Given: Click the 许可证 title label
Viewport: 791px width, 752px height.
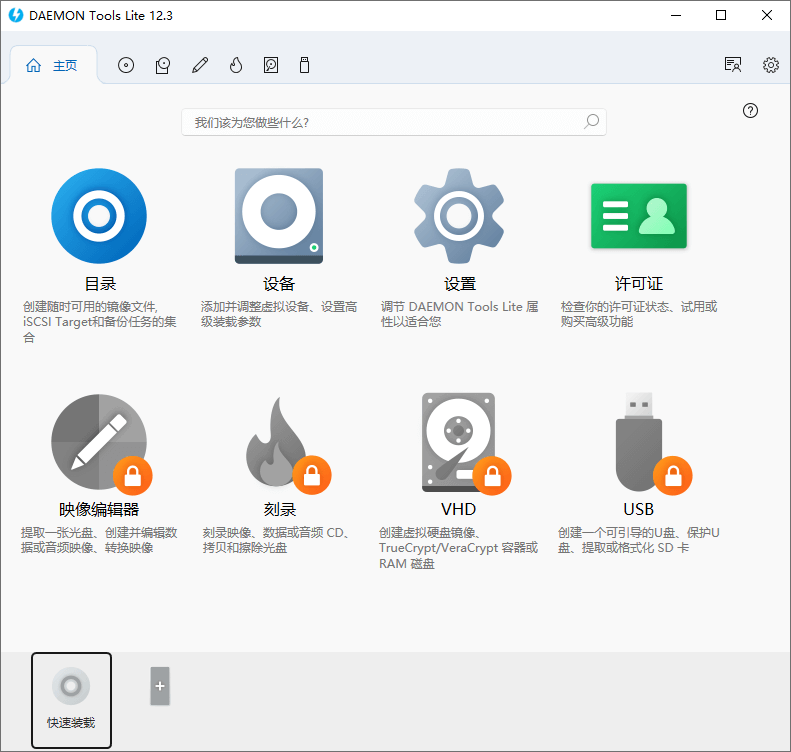Looking at the screenshot, I should (x=639, y=284).
